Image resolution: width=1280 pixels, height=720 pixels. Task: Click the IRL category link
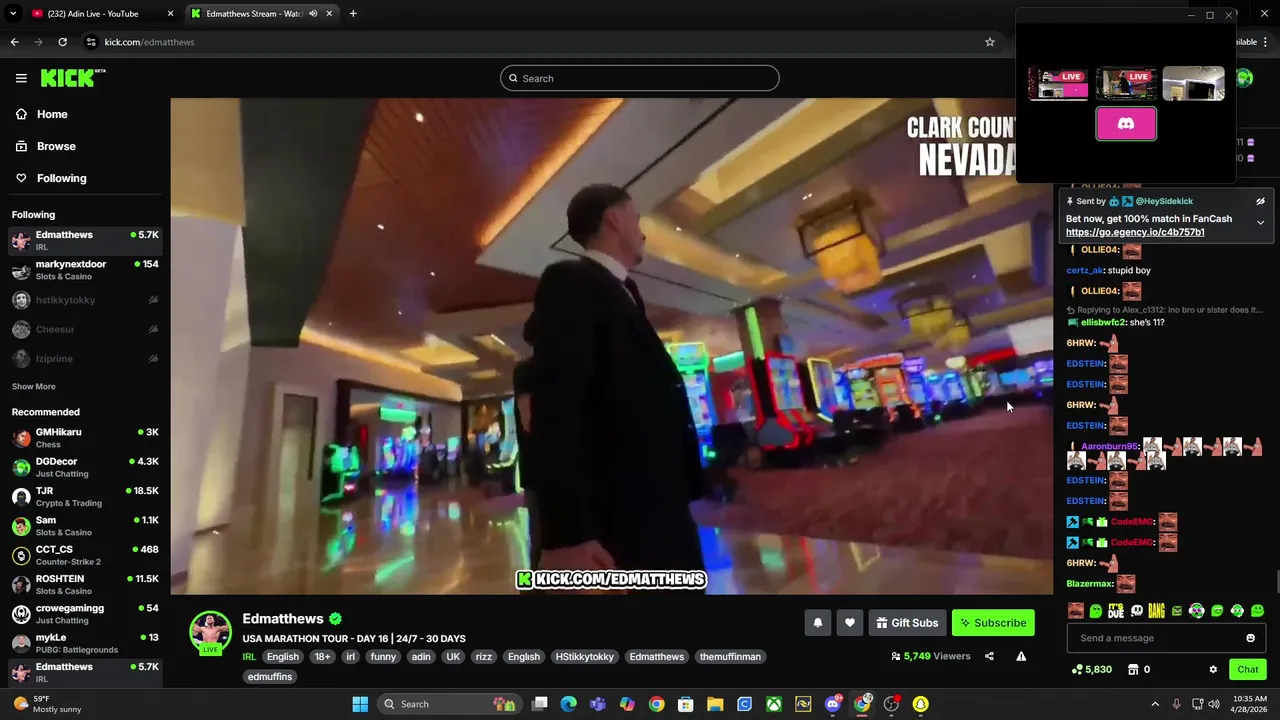point(249,657)
